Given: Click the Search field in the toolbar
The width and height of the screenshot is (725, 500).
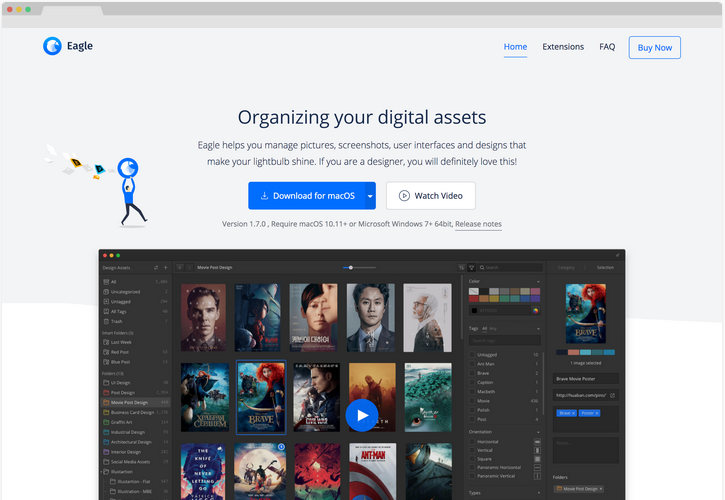Looking at the screenshot, I should click(510, 267).
